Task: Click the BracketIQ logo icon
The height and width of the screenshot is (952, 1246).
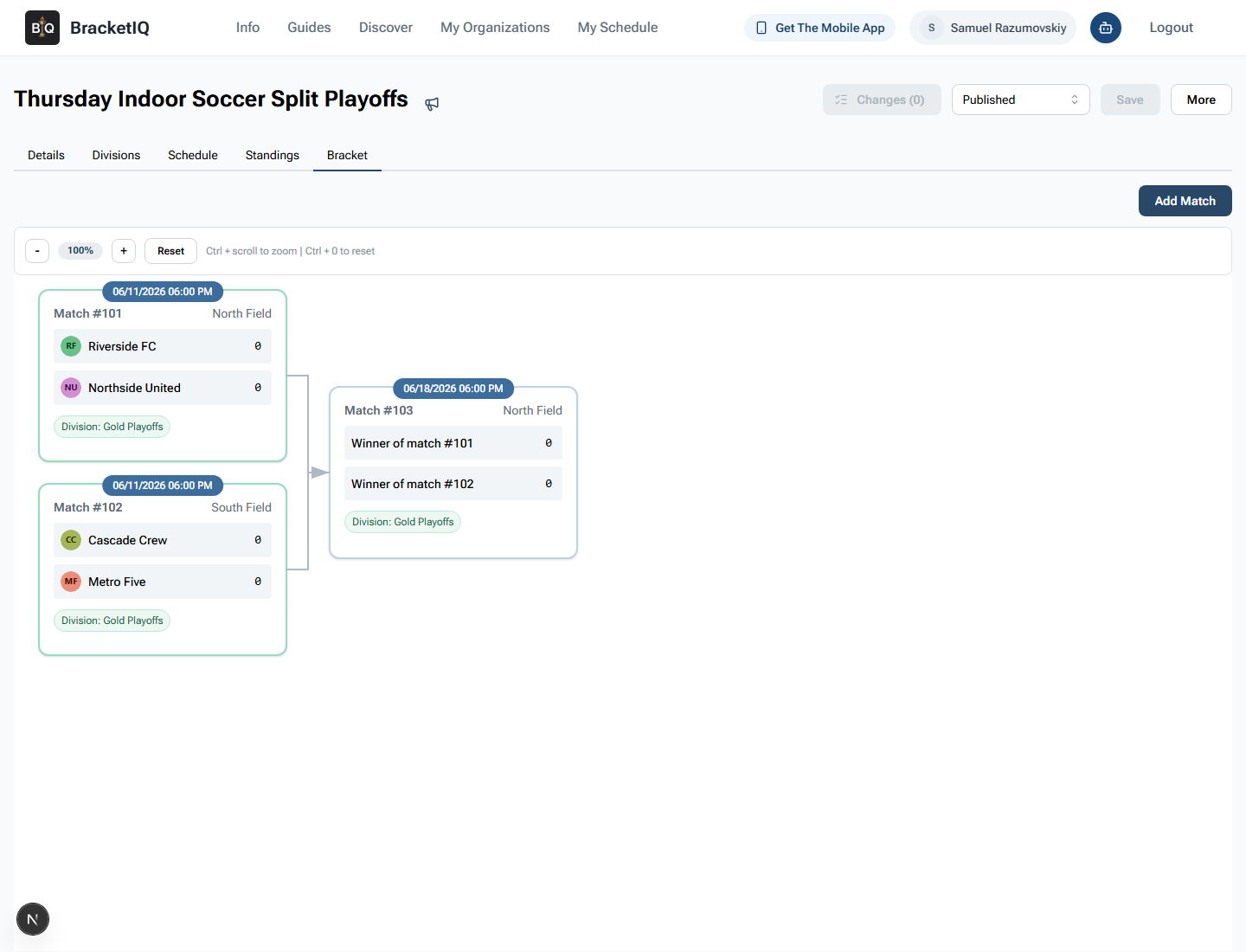Action: 42,28
